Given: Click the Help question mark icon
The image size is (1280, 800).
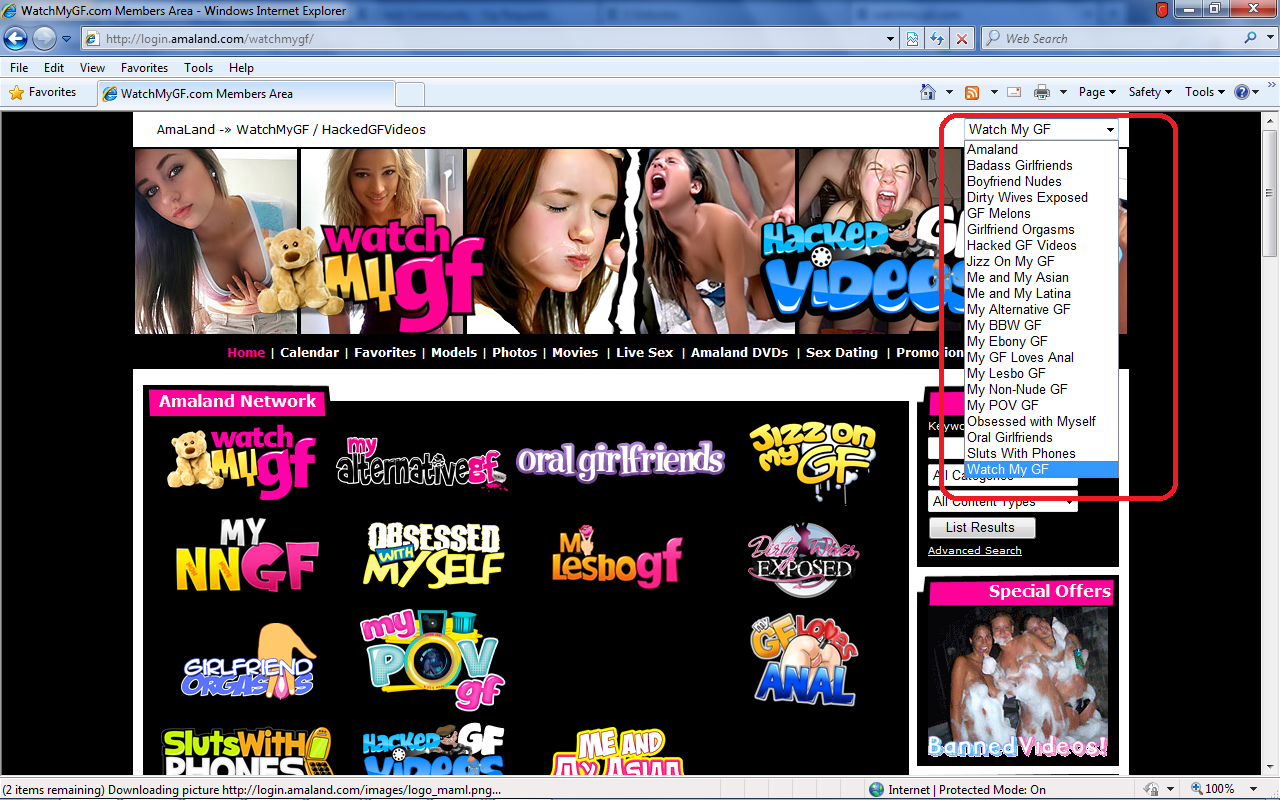Looking at the screenshot, I should coord(1242,92).
